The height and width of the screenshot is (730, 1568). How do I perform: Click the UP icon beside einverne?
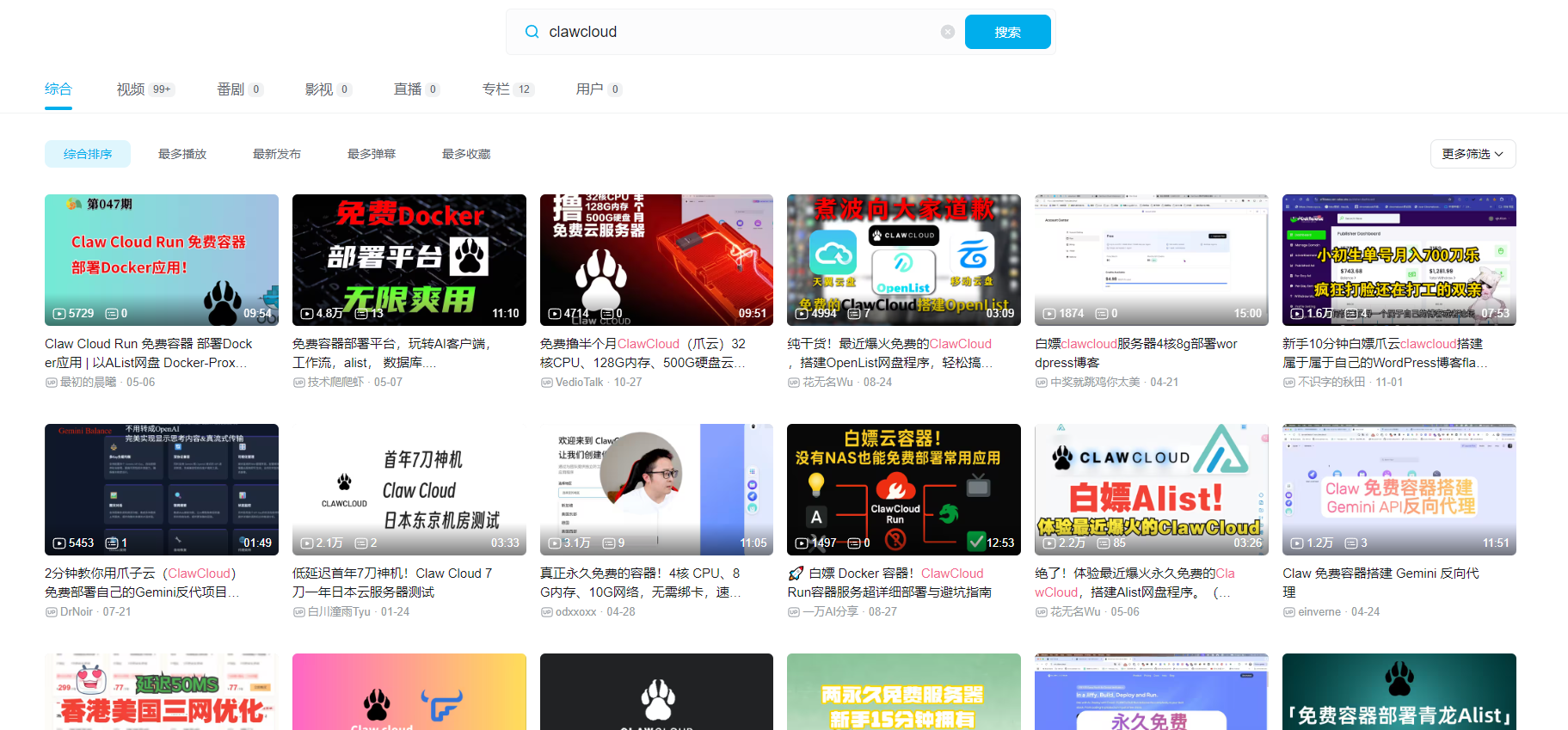[1288, 612]
